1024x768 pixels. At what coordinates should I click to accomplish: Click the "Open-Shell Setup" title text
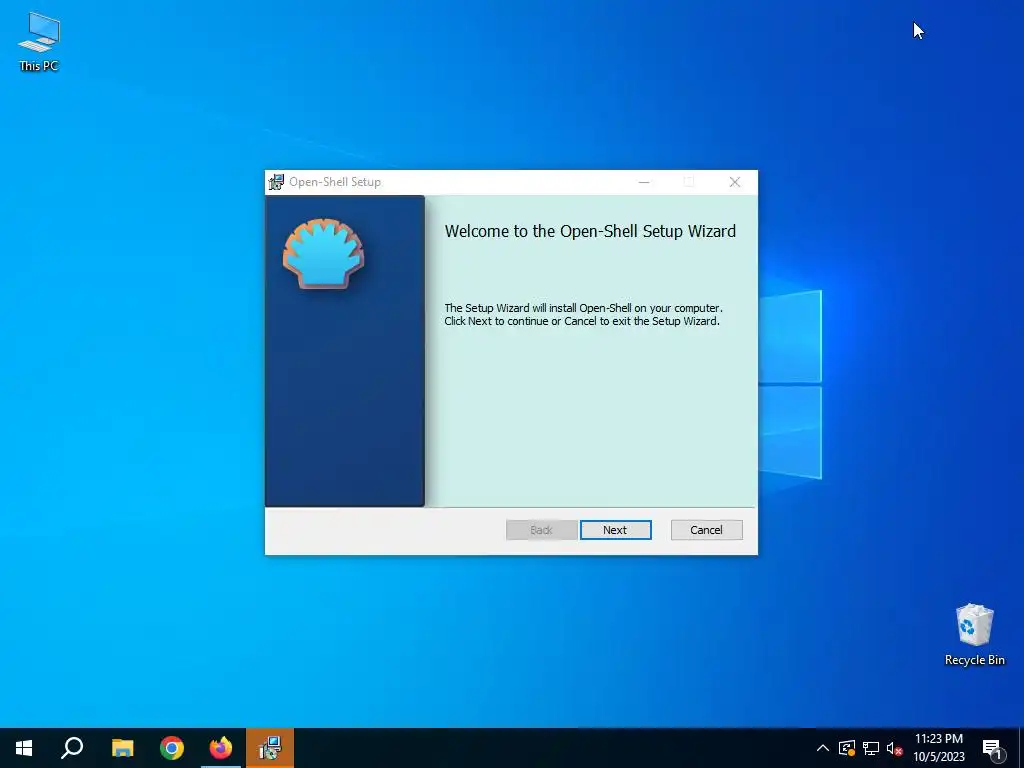[335, 182]
